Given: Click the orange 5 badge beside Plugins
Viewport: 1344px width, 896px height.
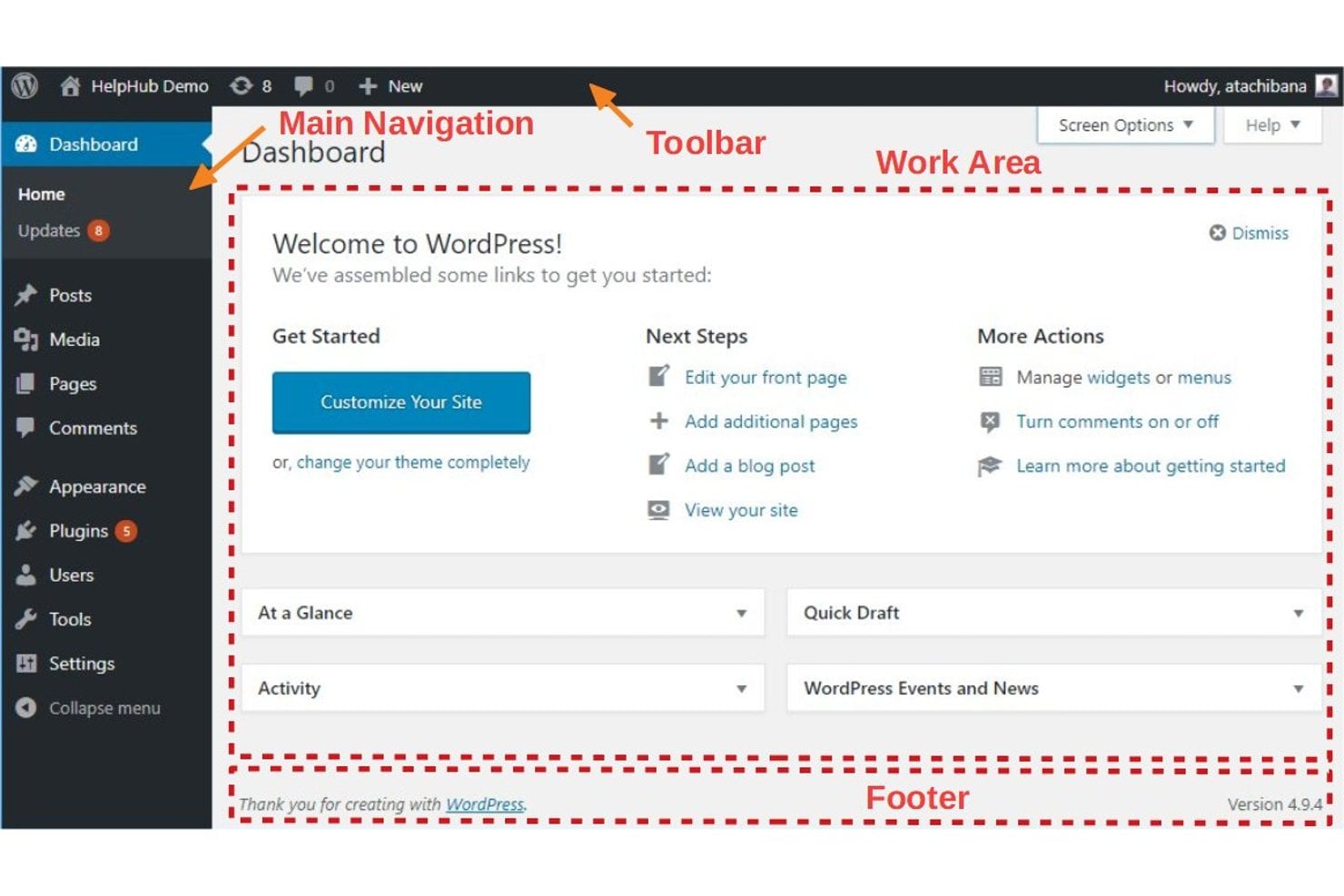Looking at the screenshot, I should coord(126,531).
